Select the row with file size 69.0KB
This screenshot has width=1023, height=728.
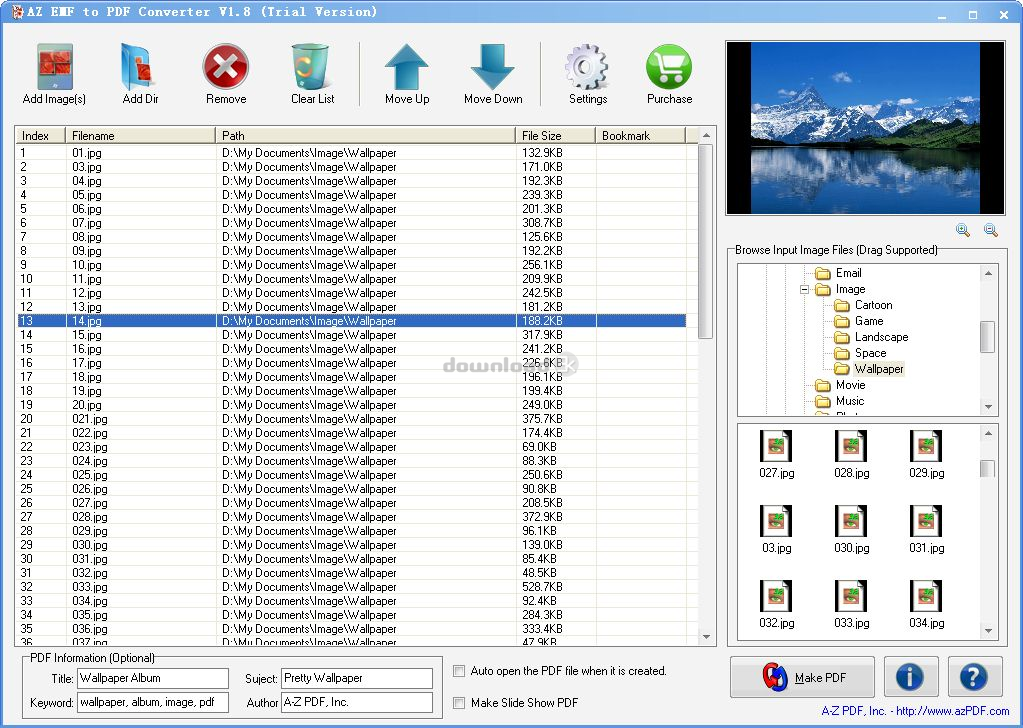[352, 447]
